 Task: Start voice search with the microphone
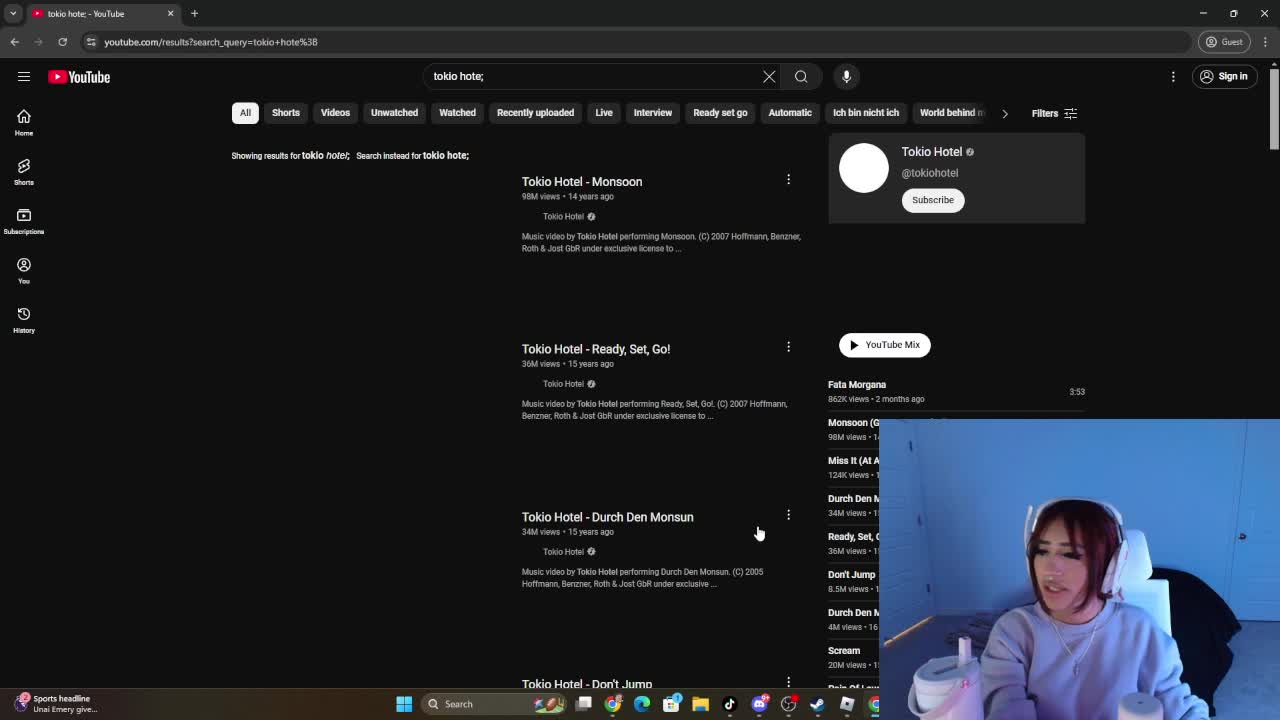[x=846, y=76]
